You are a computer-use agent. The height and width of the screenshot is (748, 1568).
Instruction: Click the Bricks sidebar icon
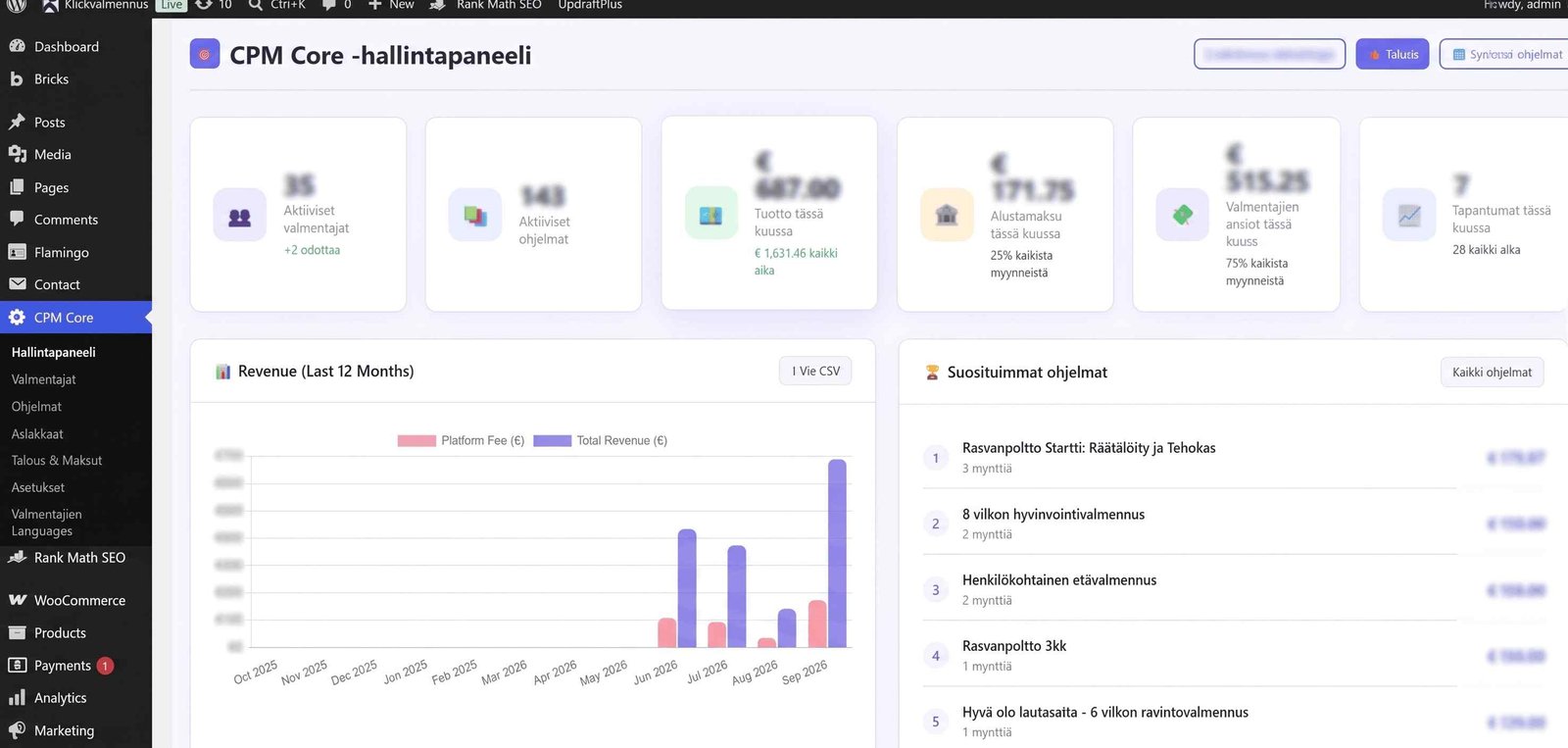[17, 78]
